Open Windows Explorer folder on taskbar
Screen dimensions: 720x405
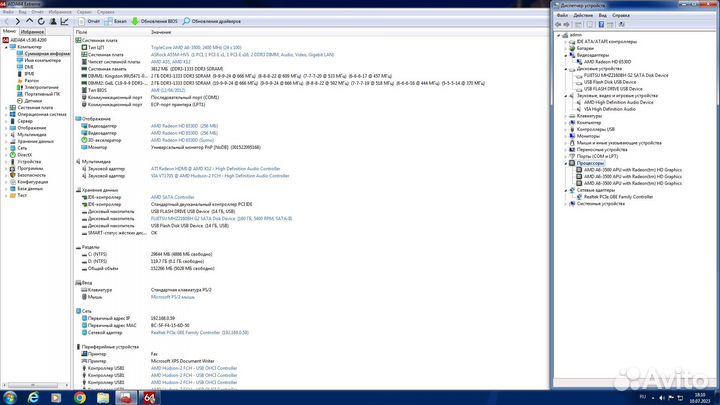[103, 398]
